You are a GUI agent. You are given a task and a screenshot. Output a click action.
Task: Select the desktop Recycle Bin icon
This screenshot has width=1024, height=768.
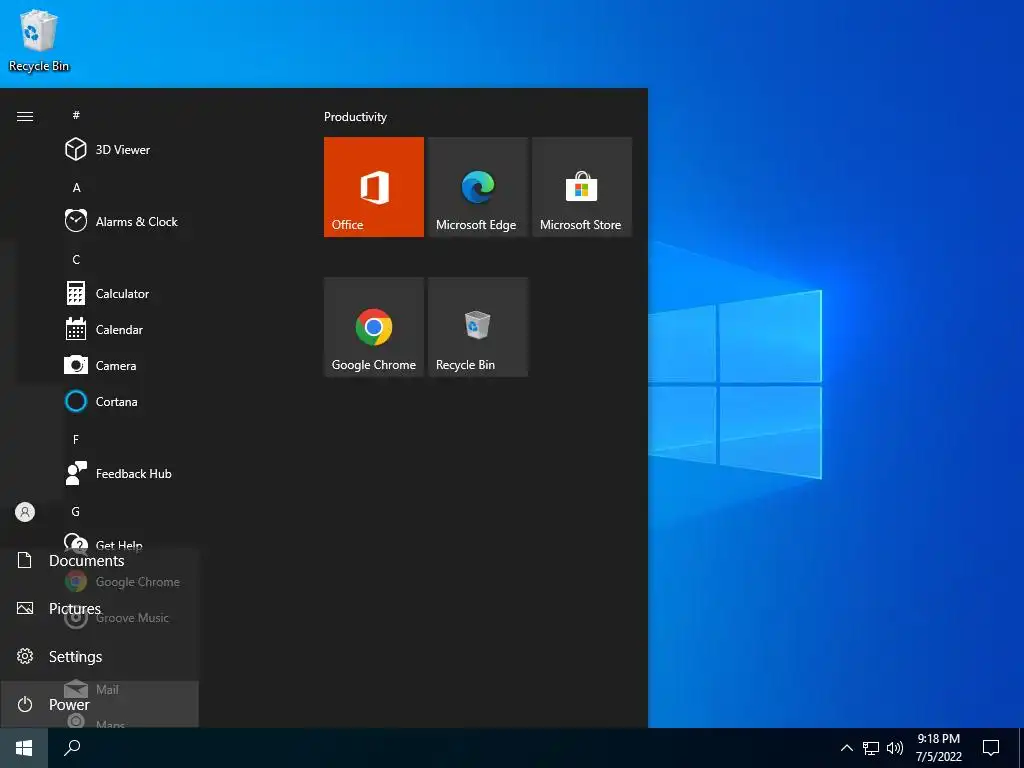coord(39,40)
